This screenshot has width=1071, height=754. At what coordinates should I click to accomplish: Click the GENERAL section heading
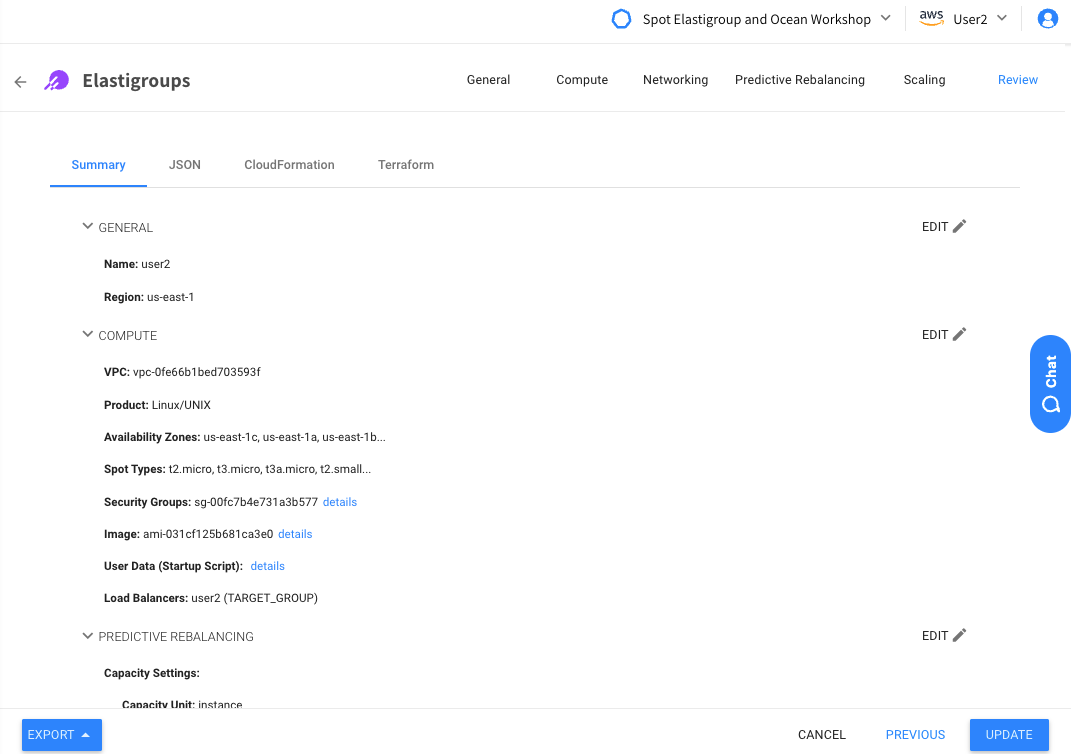[x=126, y=227]
